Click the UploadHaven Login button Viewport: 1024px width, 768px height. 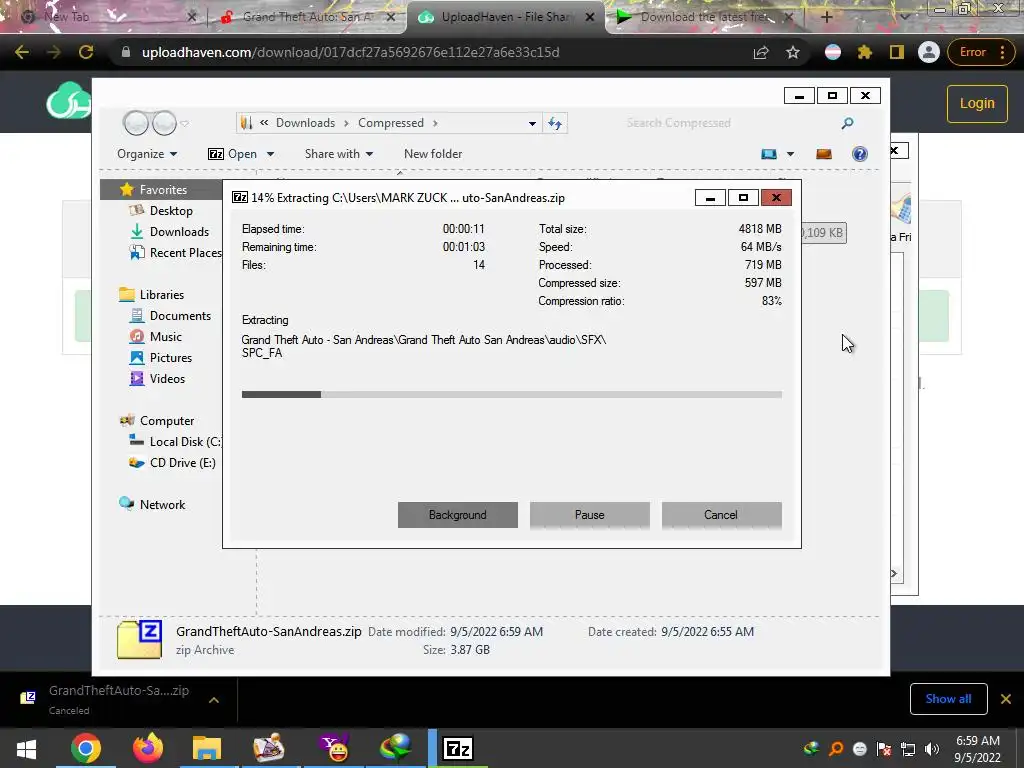pyautogui.click(x=977, y=104)
